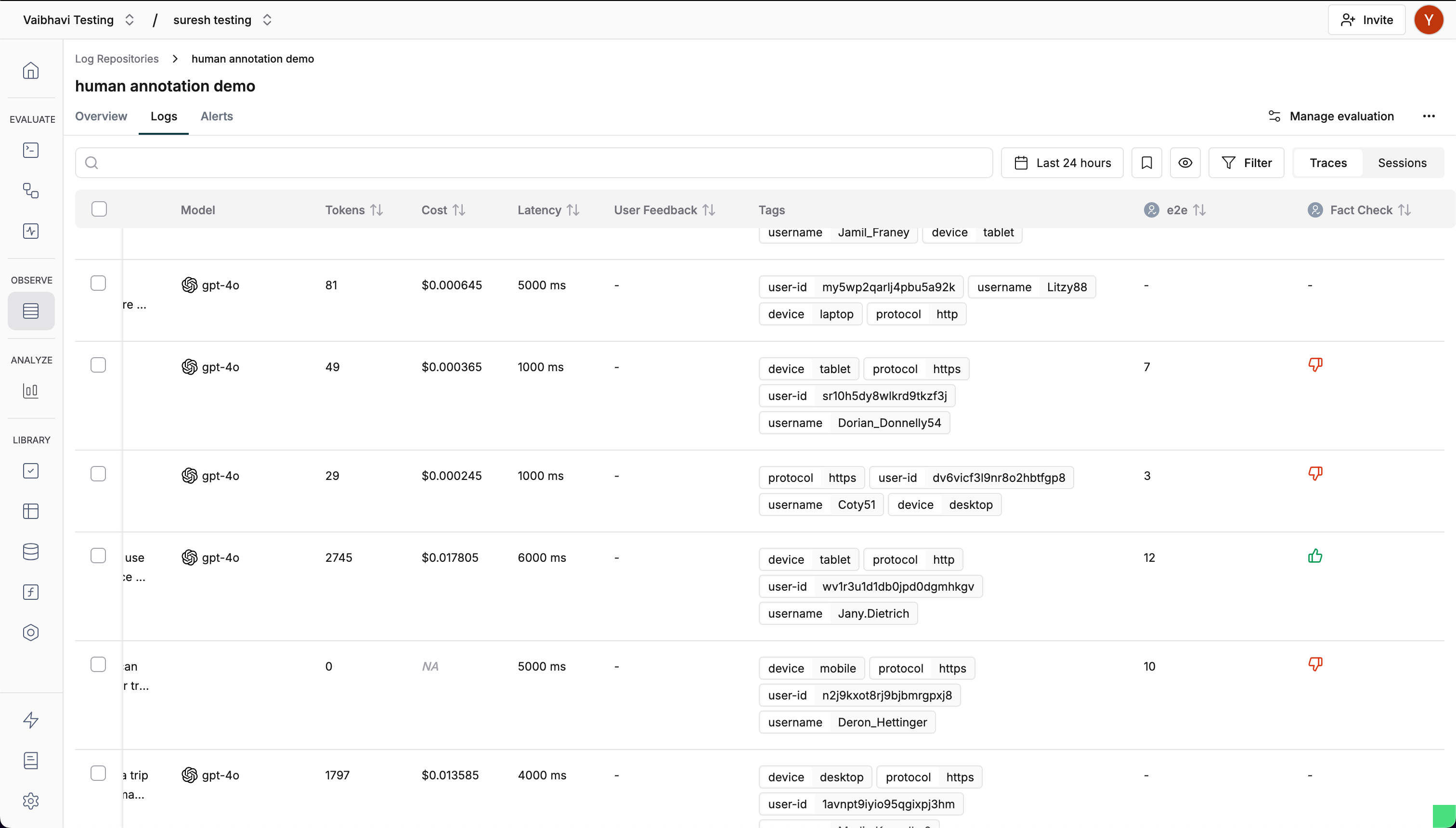
Task: Click the username Litzy88 tag
Action: [1032, 287]
